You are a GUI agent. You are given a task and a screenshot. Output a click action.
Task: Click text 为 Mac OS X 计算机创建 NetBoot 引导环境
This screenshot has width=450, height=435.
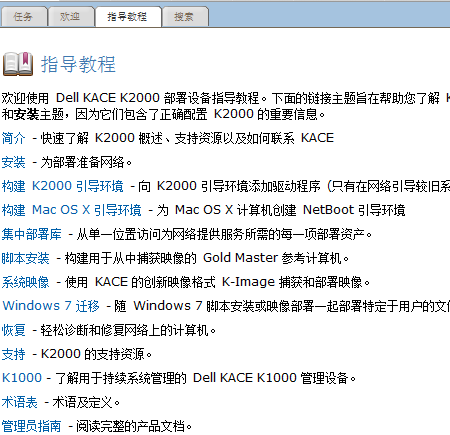pos(281,210)
